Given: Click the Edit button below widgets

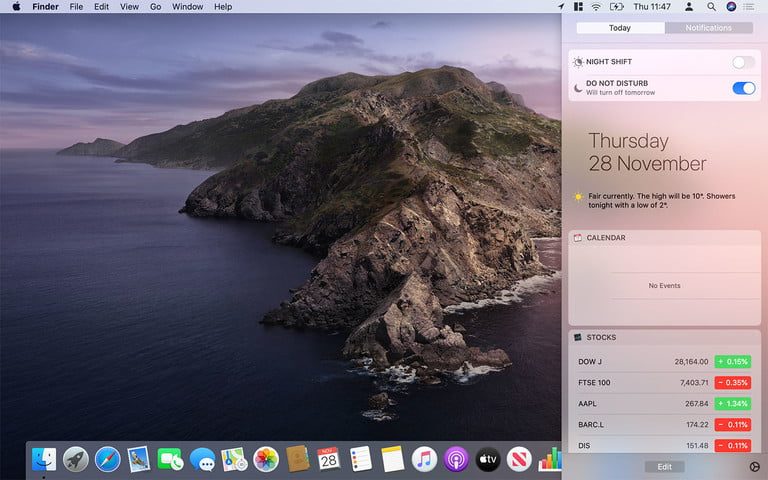Looking at the screenshot, I should tap(664, 467).
